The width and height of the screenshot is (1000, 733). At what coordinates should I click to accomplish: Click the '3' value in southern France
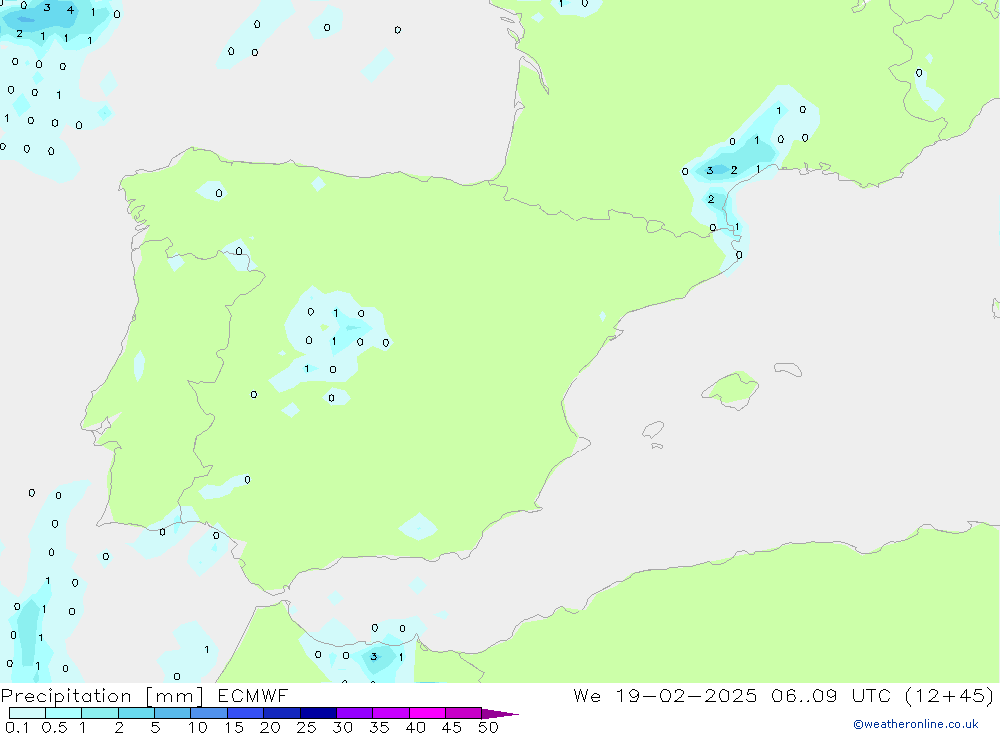pyautogui.click(x=710, y=170)
